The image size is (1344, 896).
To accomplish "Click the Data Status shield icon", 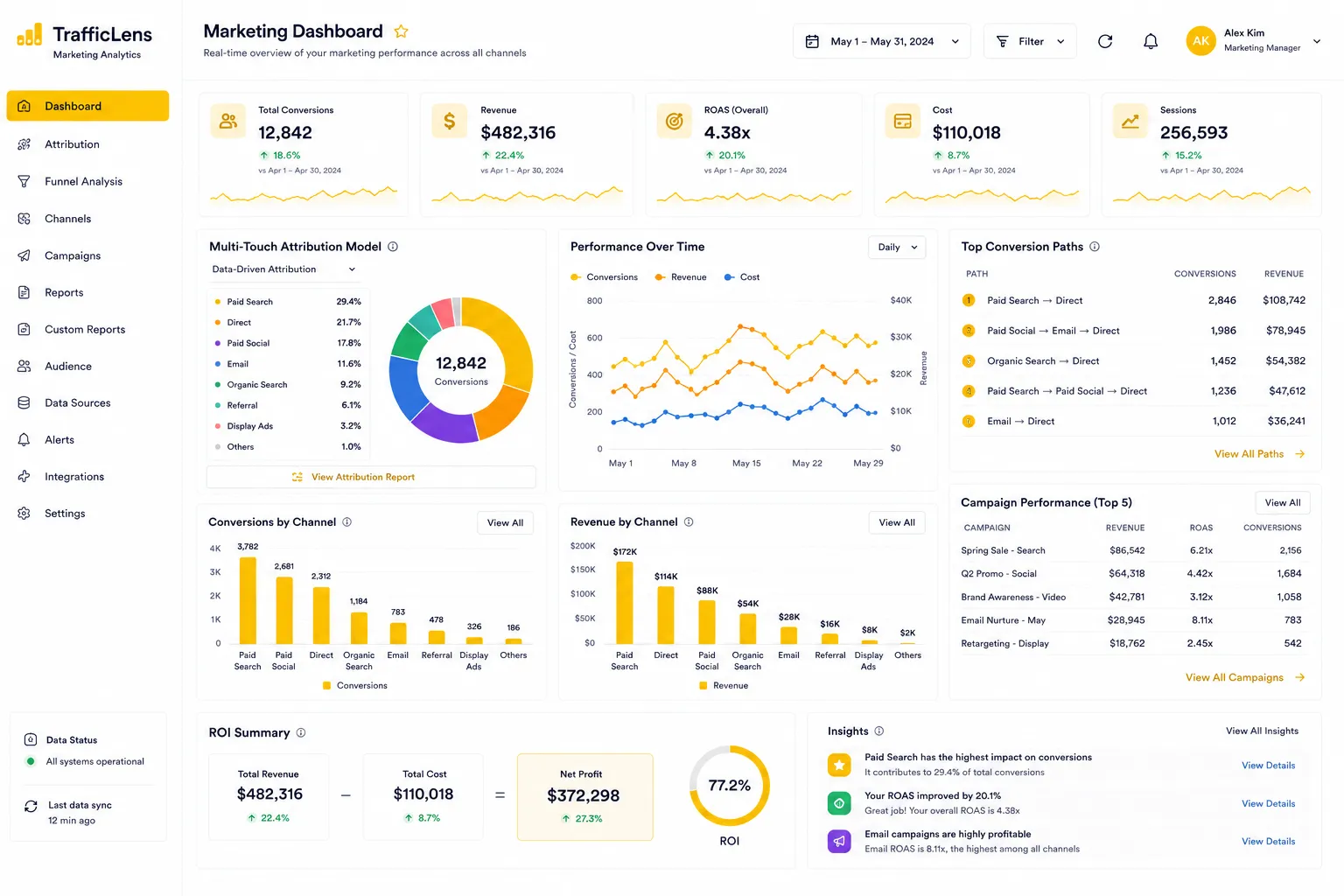I will tap(31, 740).
